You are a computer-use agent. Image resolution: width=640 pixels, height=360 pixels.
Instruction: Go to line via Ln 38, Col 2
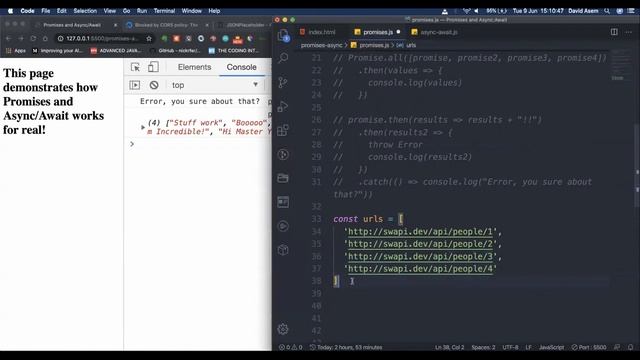pyautogui.click(x=449, y=347)
